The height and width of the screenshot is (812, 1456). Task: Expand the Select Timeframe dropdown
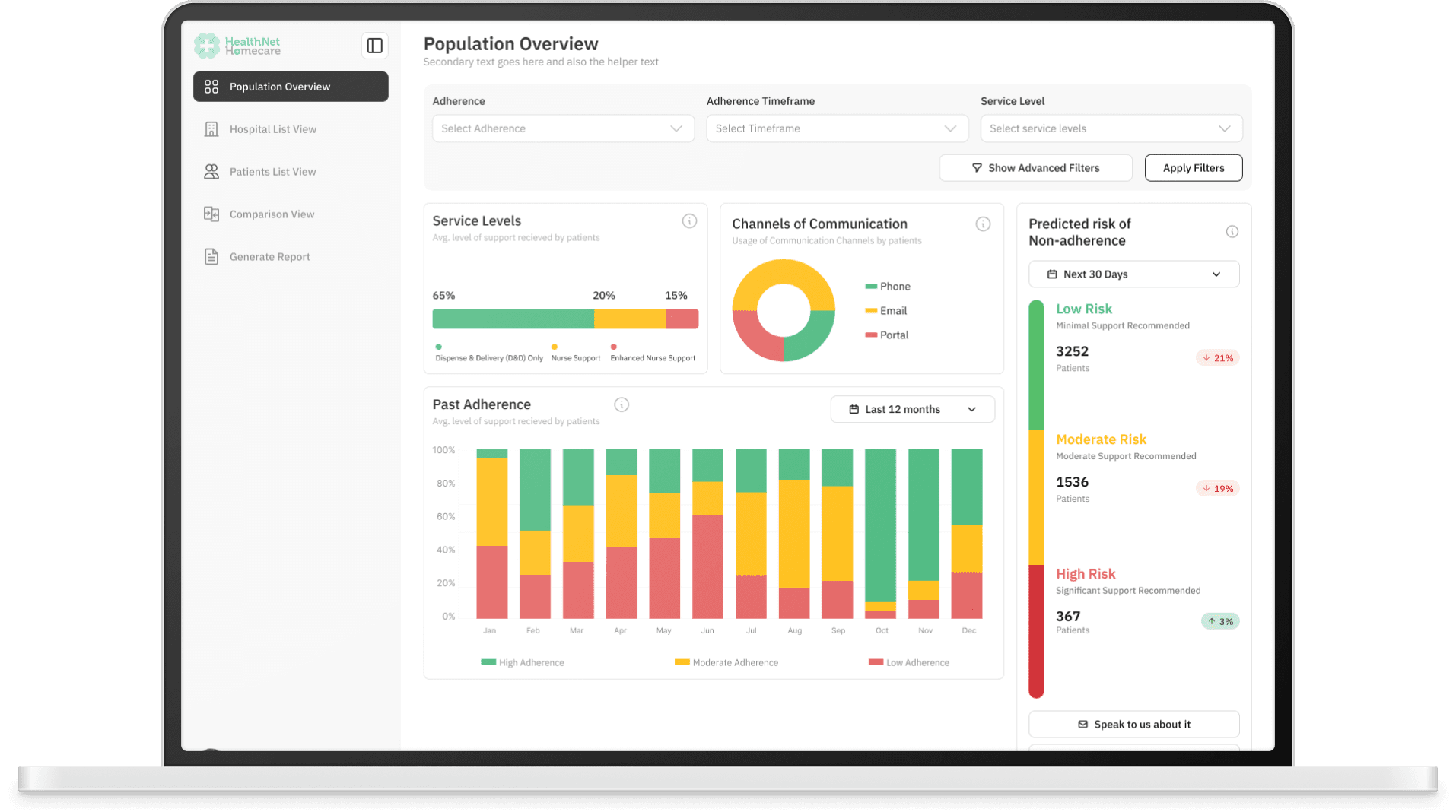(837, 128)
